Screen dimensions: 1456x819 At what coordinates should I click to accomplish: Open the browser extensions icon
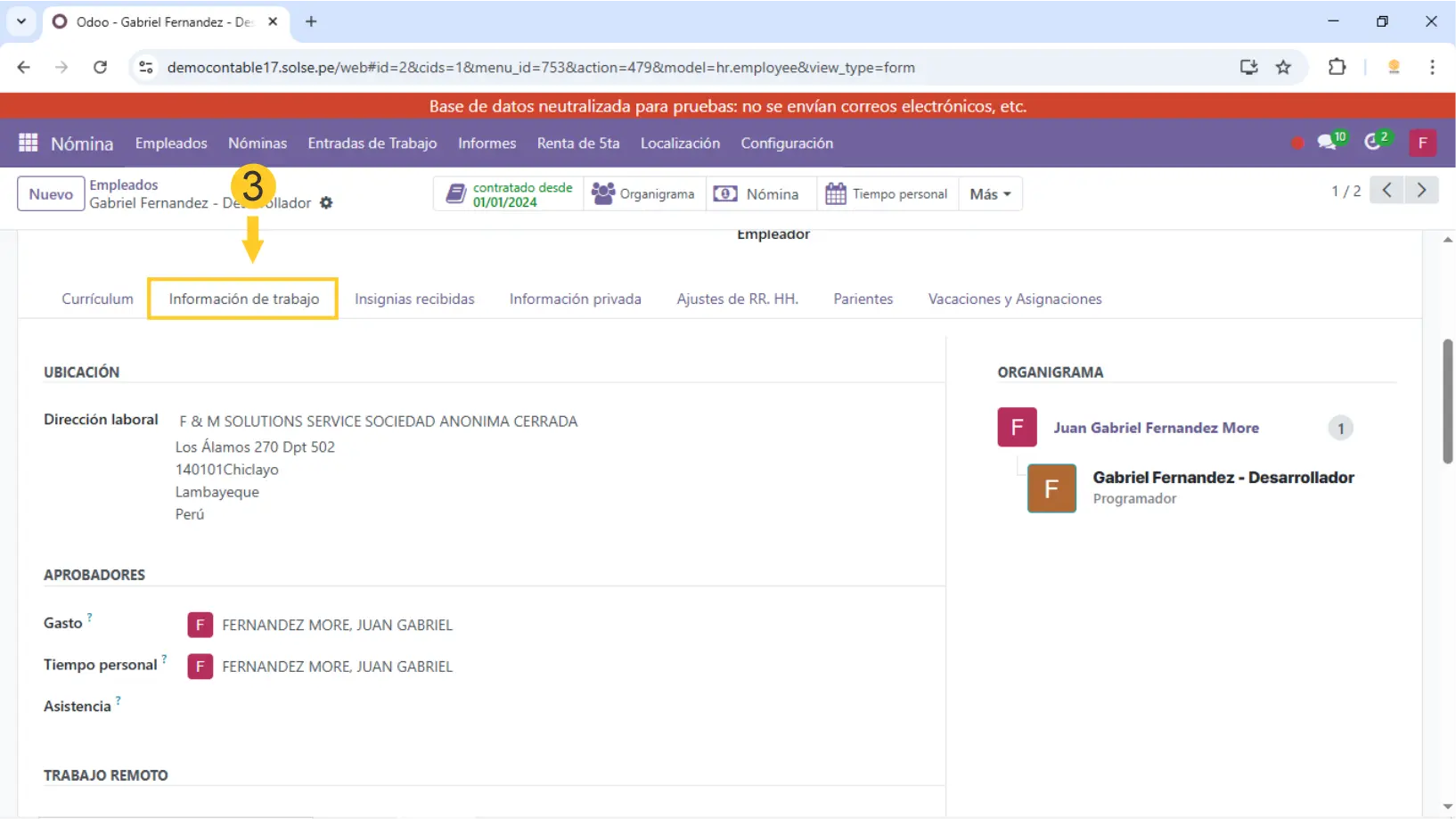click(x=1337, y=68)
